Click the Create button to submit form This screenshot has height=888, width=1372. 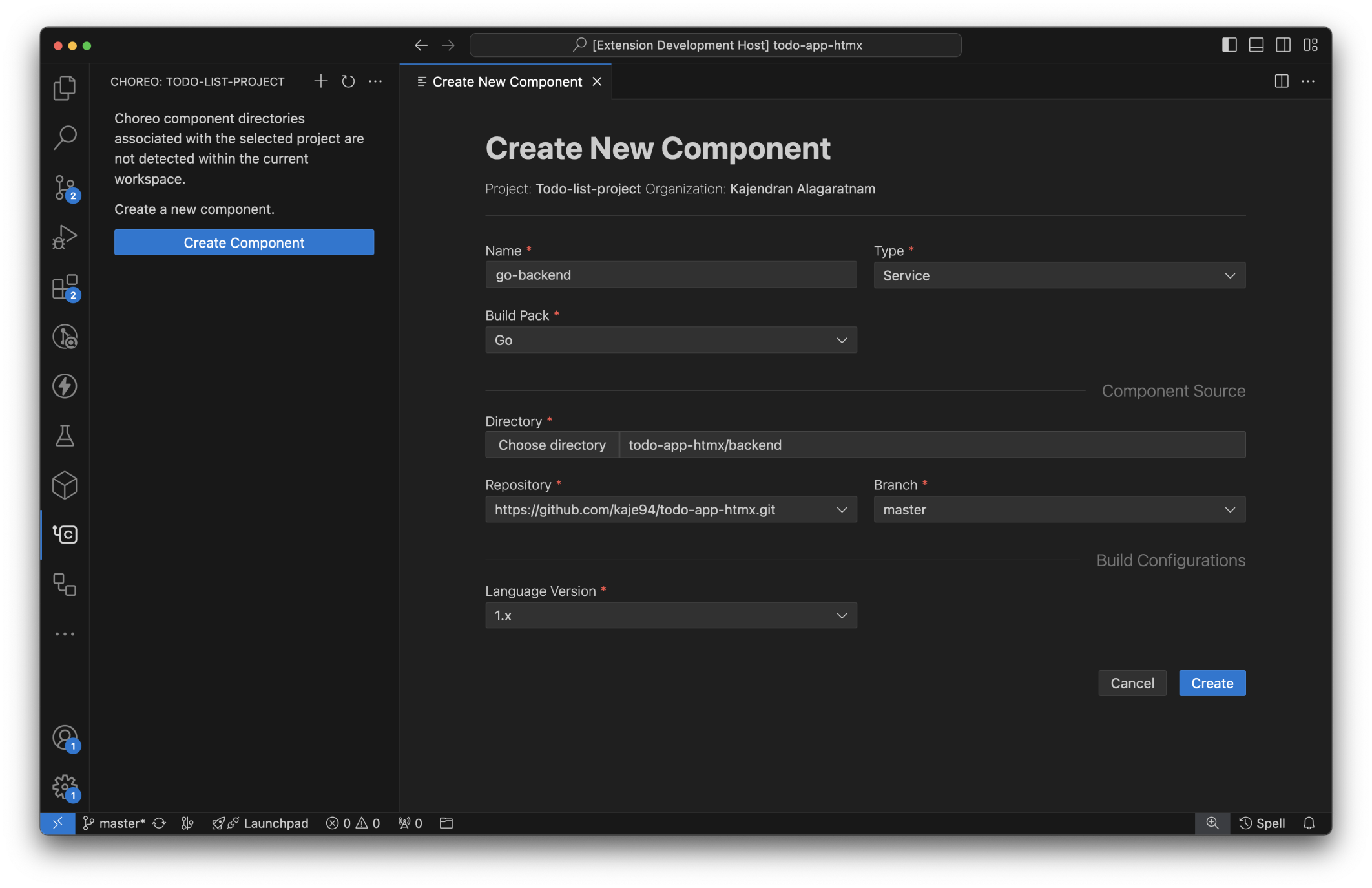1211,683
